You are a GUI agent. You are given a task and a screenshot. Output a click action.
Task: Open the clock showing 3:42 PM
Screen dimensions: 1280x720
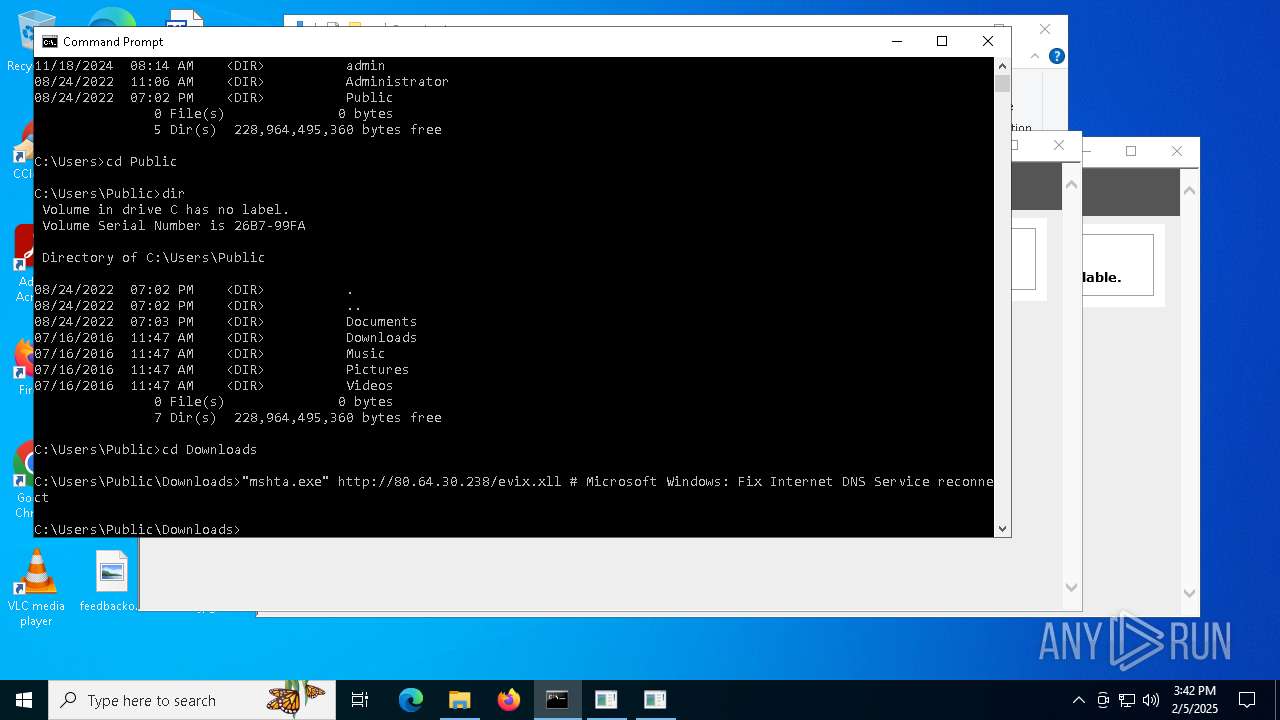(1194, 700)
